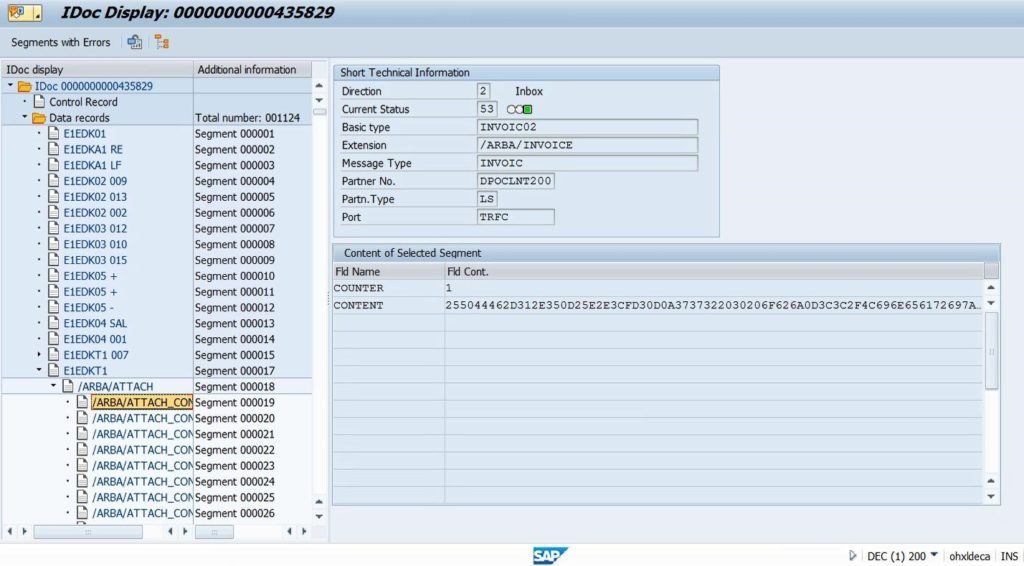The height and width of the screenshot is (566, 1024).
Task: Open the DEC (1) 200 system dropdown
Action: [x=934, y=555]
